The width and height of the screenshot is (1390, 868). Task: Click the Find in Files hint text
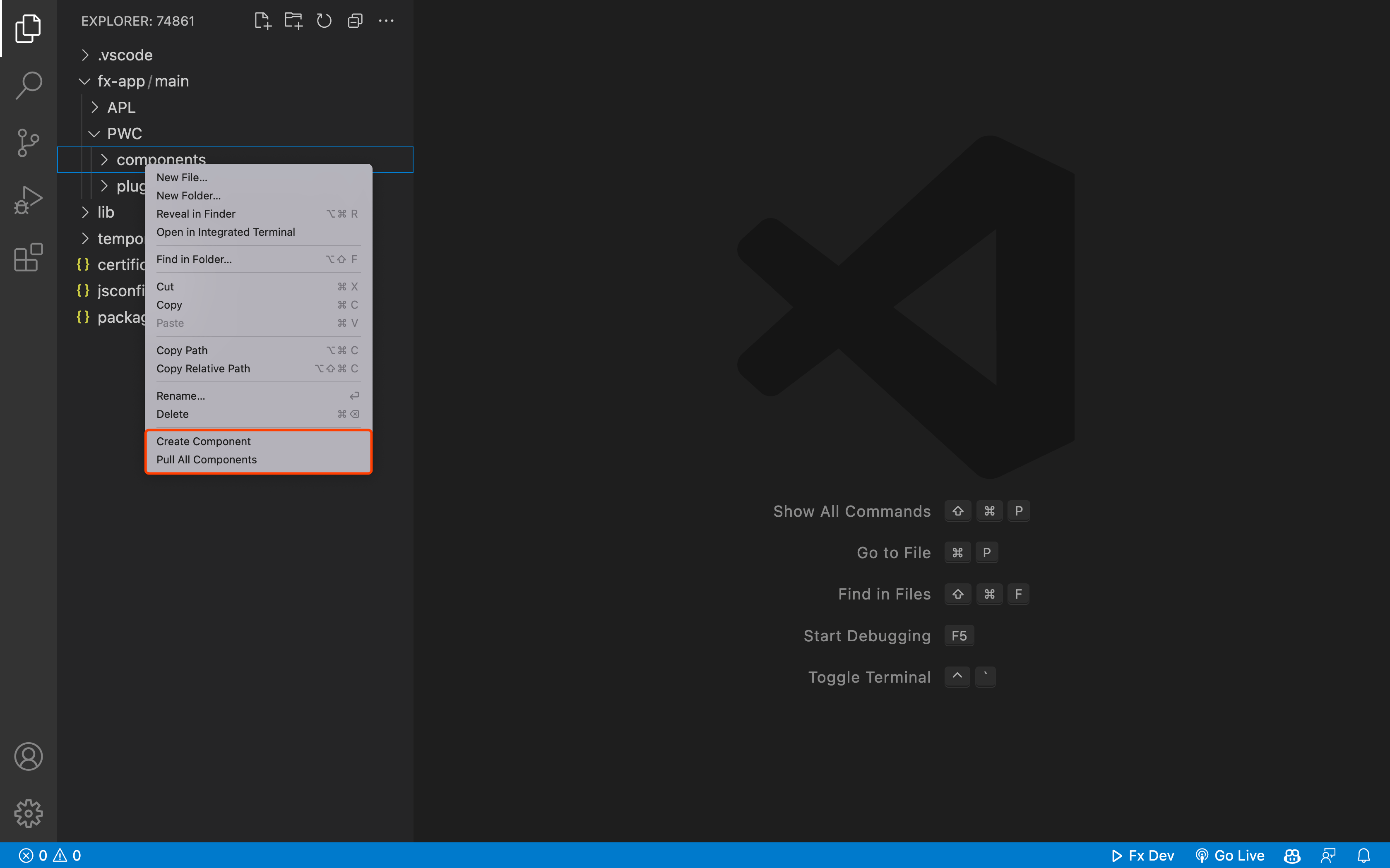(885, 594)
